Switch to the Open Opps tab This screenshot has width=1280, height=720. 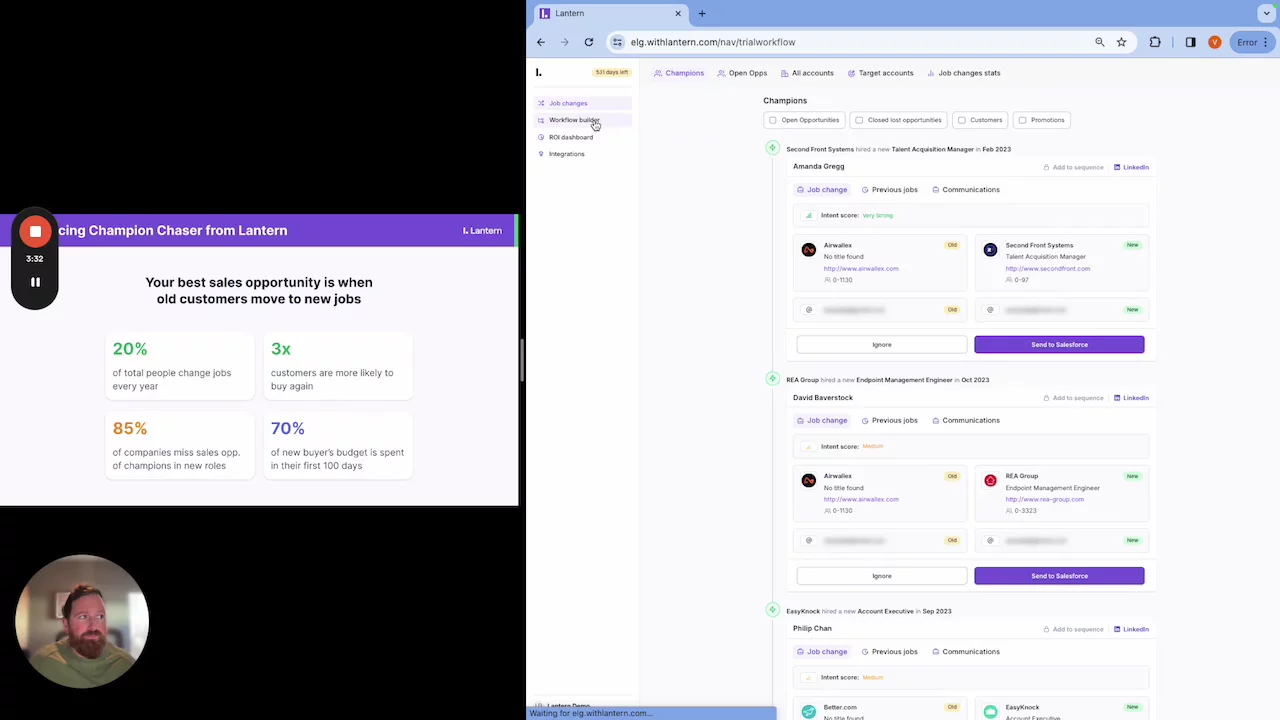pos(742,73)
